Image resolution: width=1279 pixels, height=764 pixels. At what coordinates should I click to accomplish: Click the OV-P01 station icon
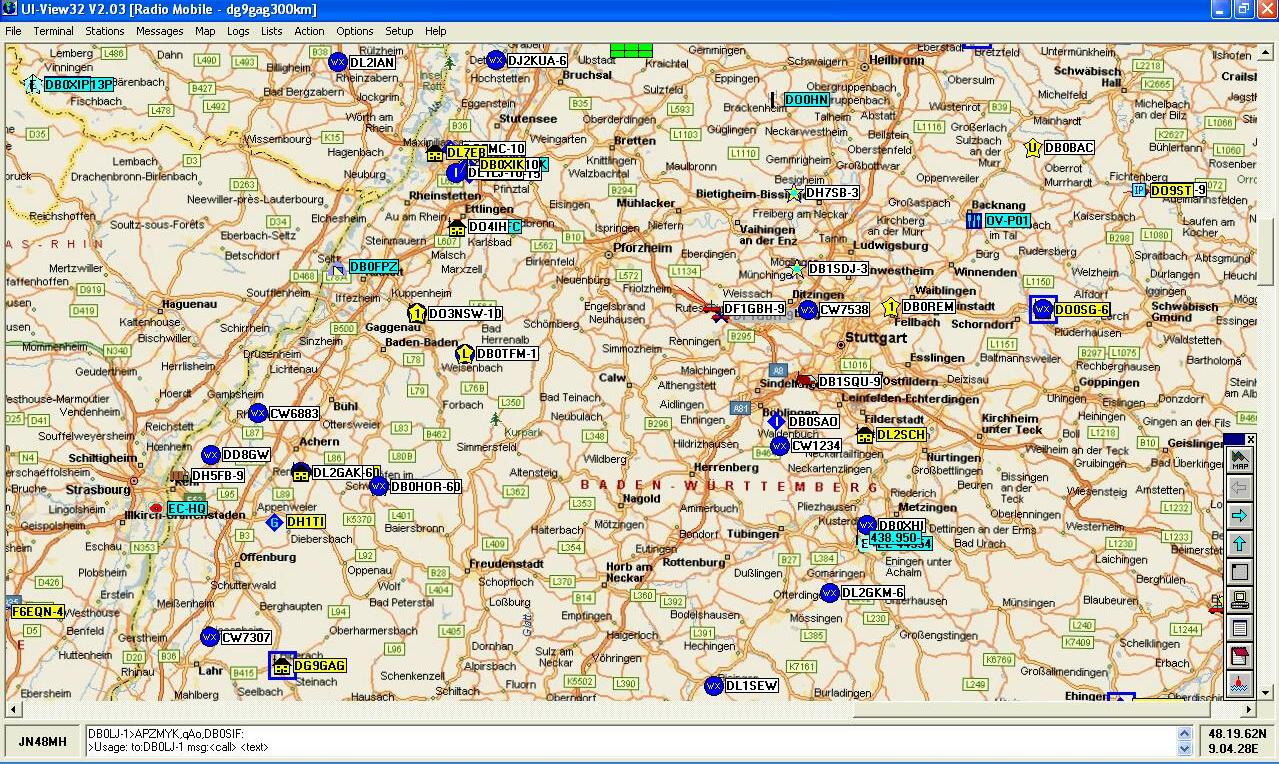pyautogui.click(x=975, y=220)
